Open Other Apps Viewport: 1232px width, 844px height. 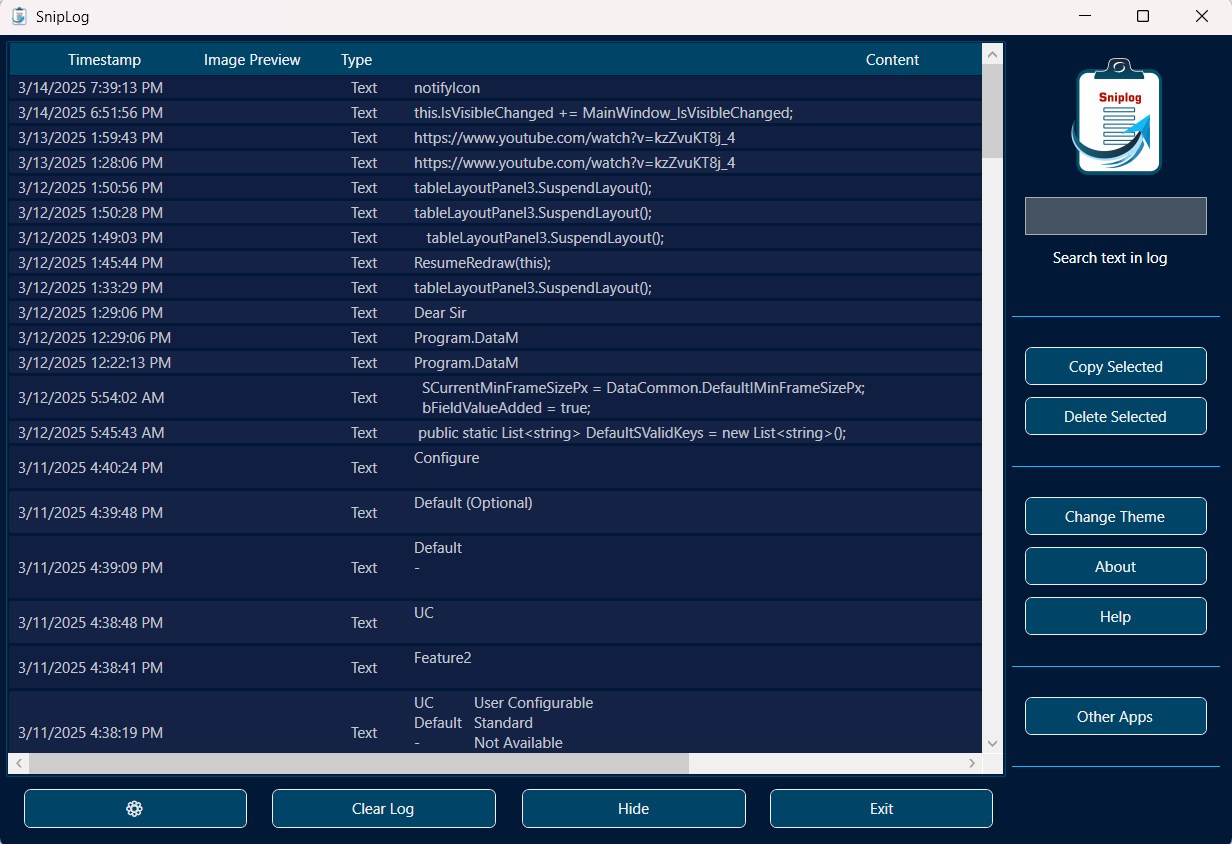coord(1115,716)
